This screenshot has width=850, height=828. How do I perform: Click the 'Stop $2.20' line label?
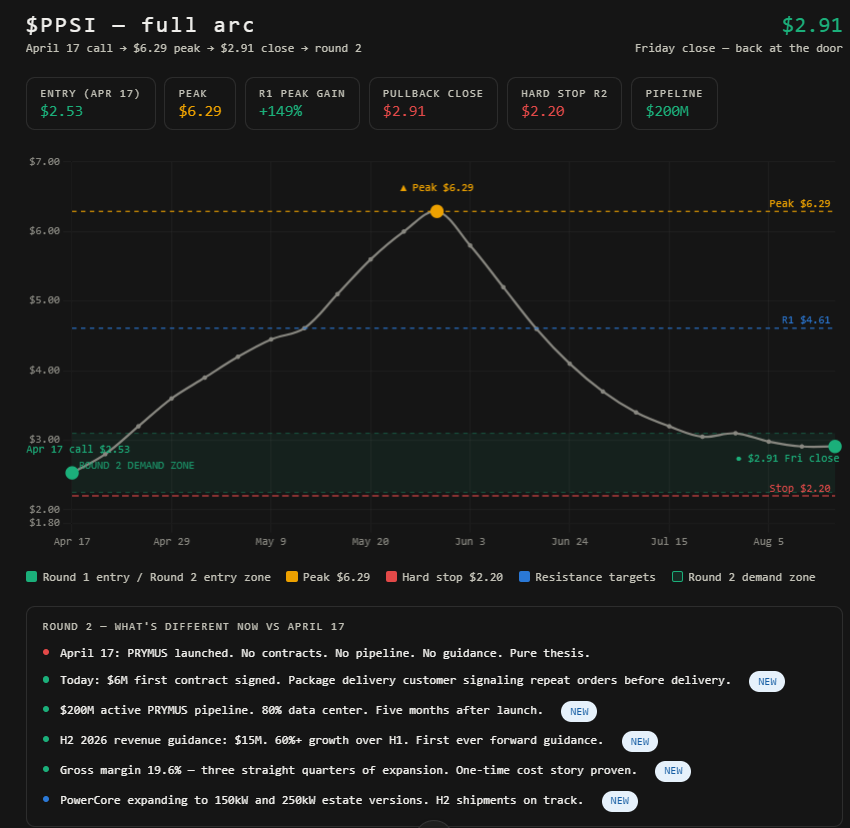click(x=800, y=488)
